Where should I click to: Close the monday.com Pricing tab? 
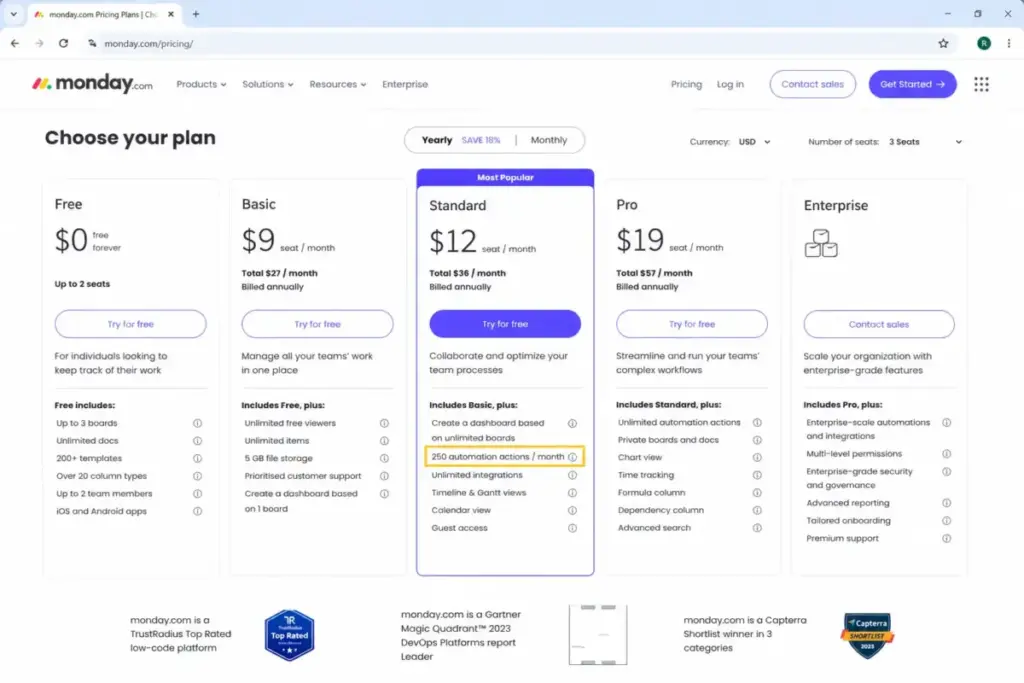171,14
